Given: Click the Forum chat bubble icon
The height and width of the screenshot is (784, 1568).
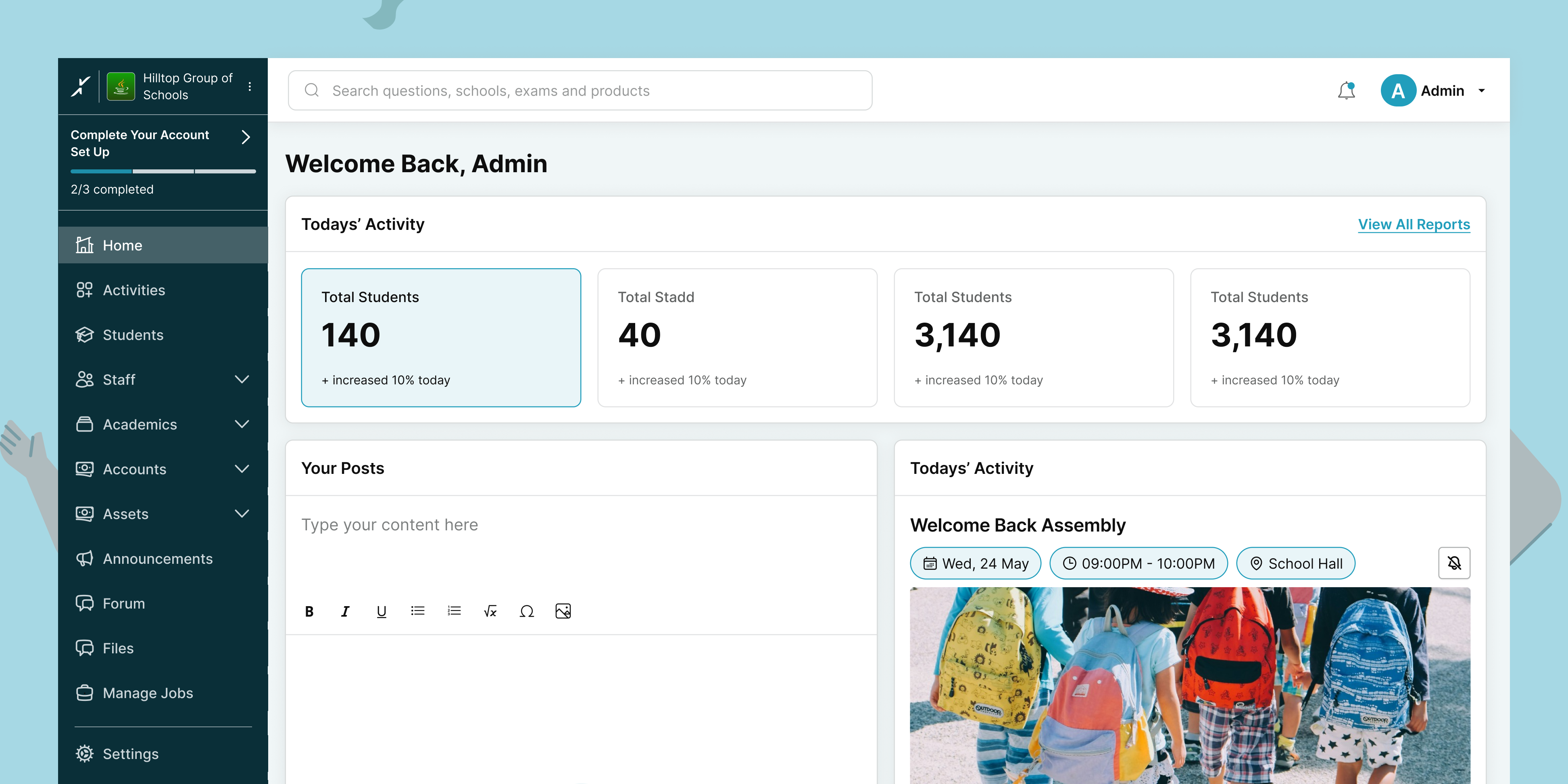Looking at the screenshot, I should point(85,603).
